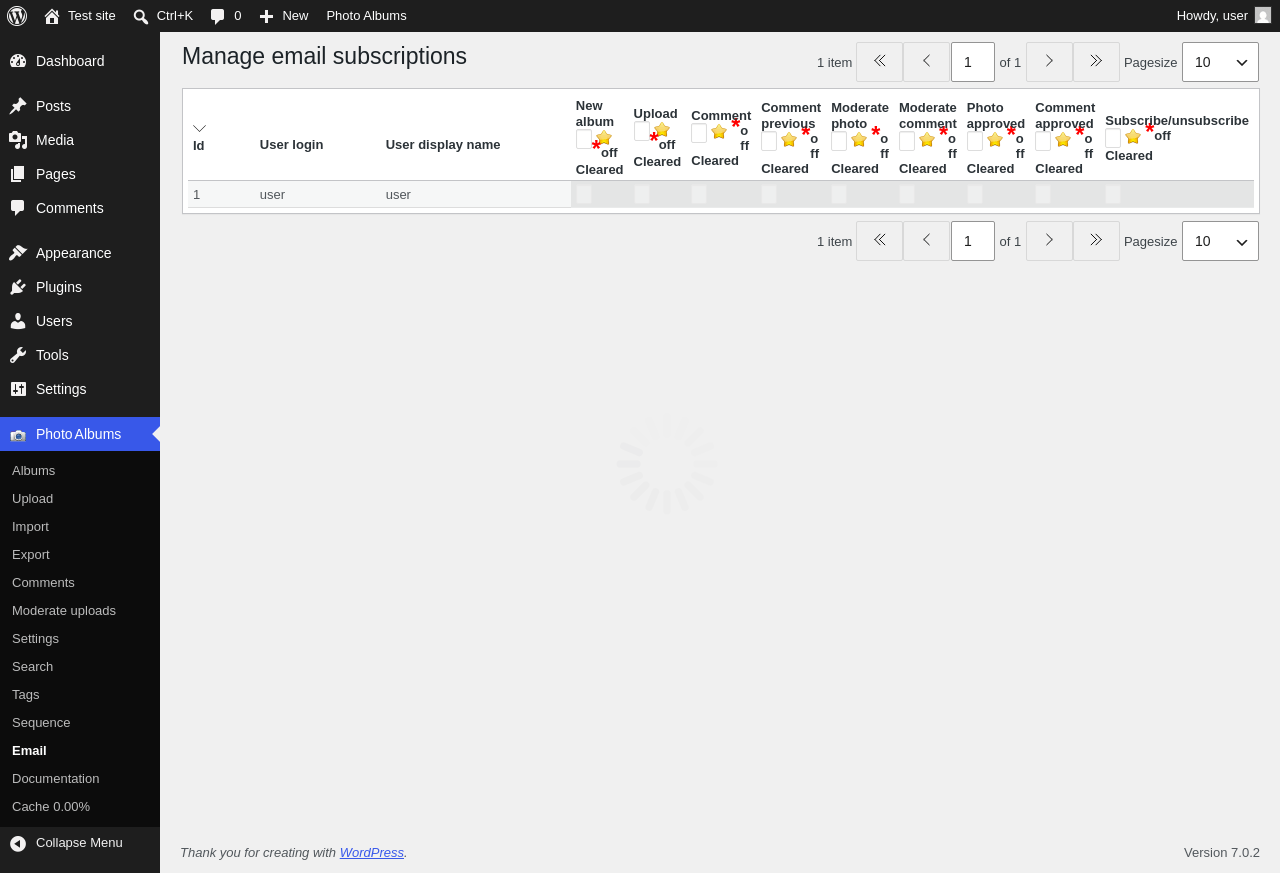This screenshot has width=1280, height=873.
Task: Follow the WordPress footer link
Action: pyautogui.click(x=372, y=853)
